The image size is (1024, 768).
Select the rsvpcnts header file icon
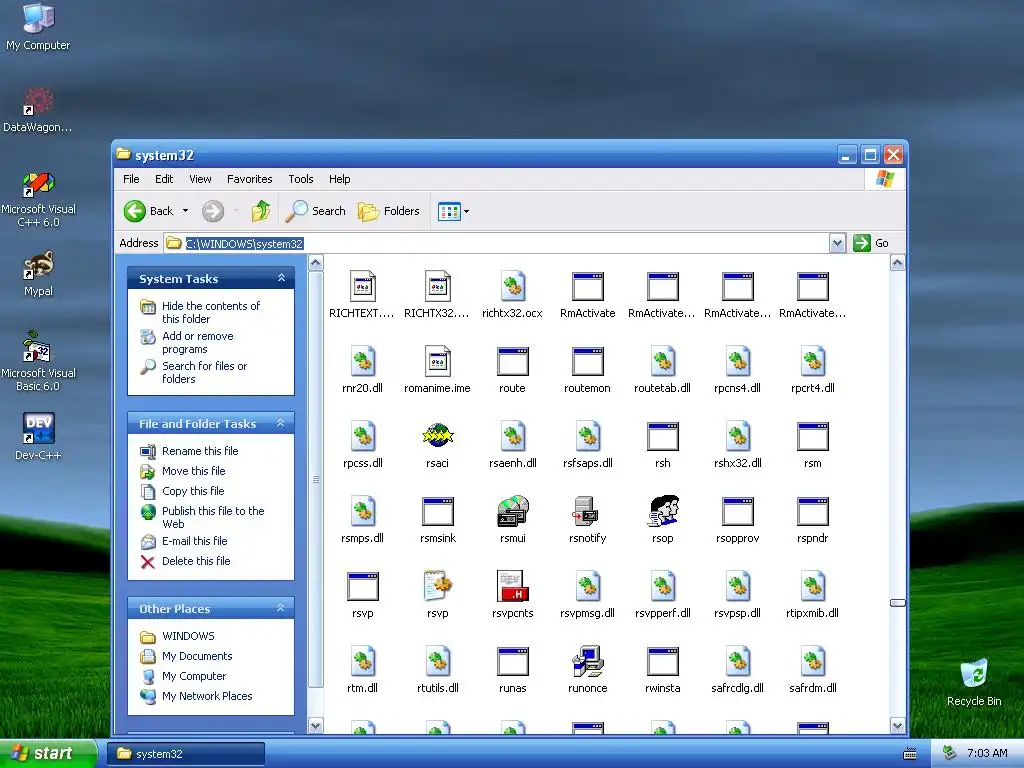513,586
